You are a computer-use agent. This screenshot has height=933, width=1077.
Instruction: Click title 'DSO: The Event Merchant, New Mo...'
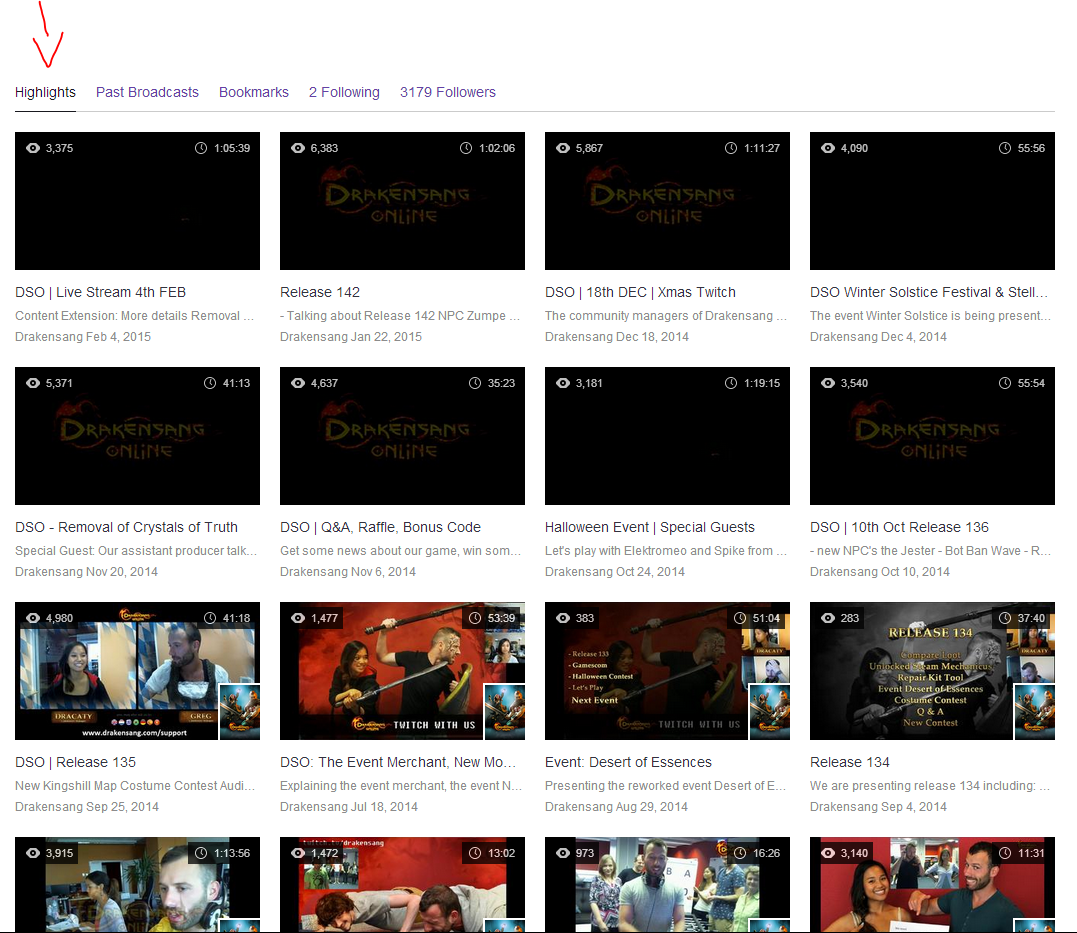(398, 762)
